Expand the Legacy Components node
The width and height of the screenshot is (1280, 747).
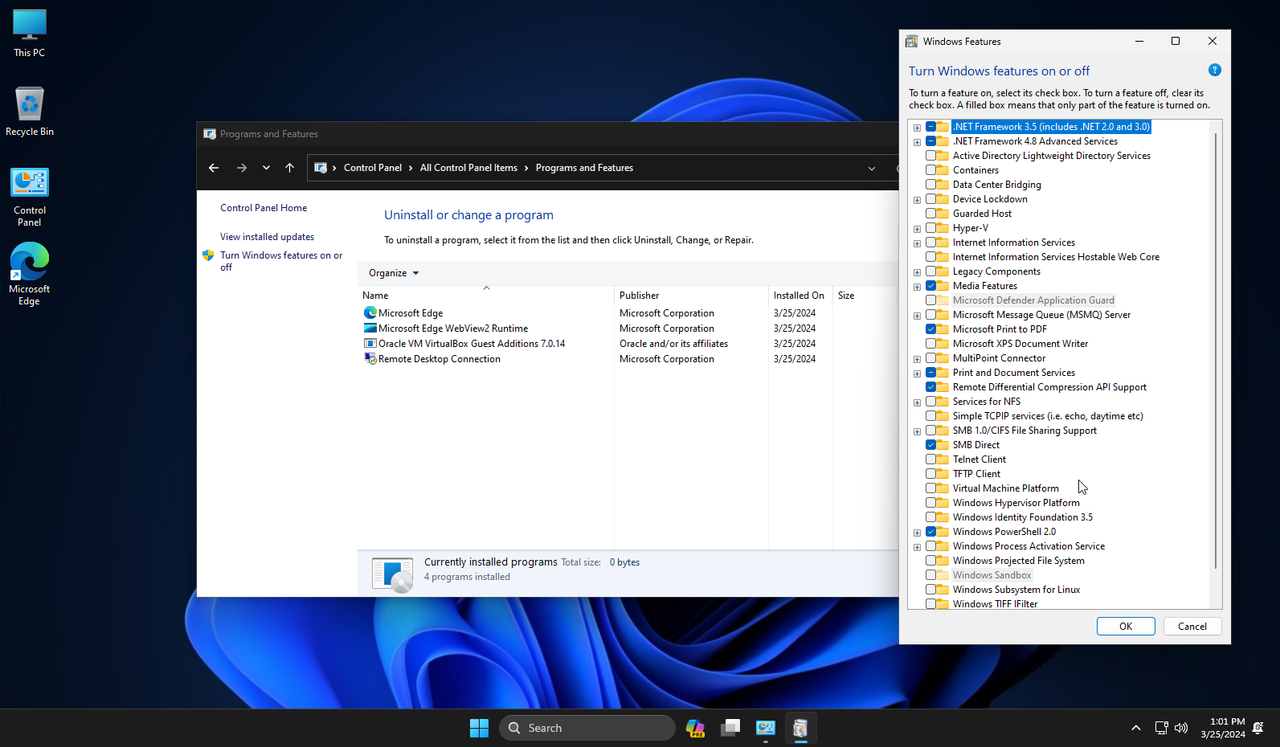click(917, 272)
